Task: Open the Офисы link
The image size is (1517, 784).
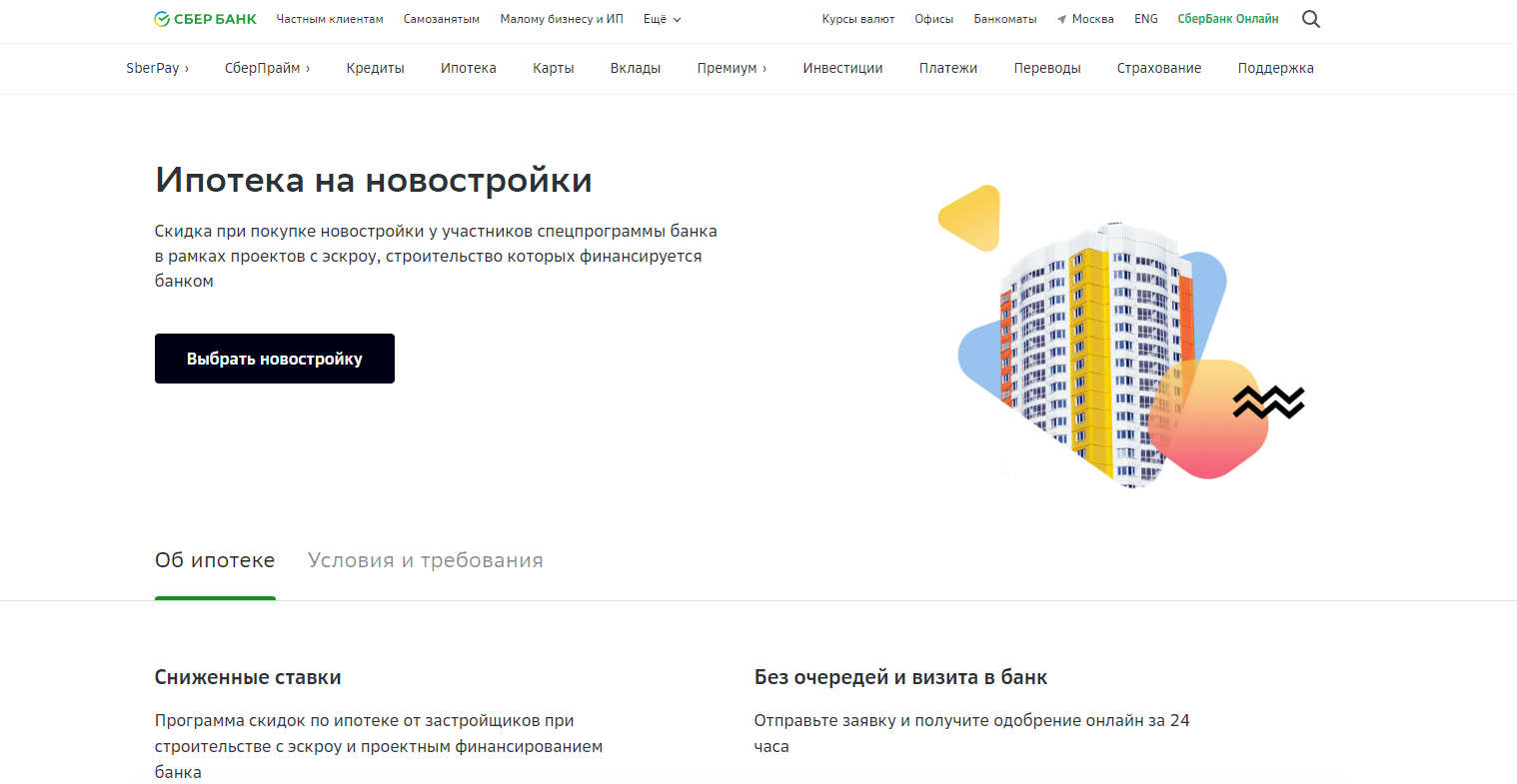Action: click(x=934, y=19)
